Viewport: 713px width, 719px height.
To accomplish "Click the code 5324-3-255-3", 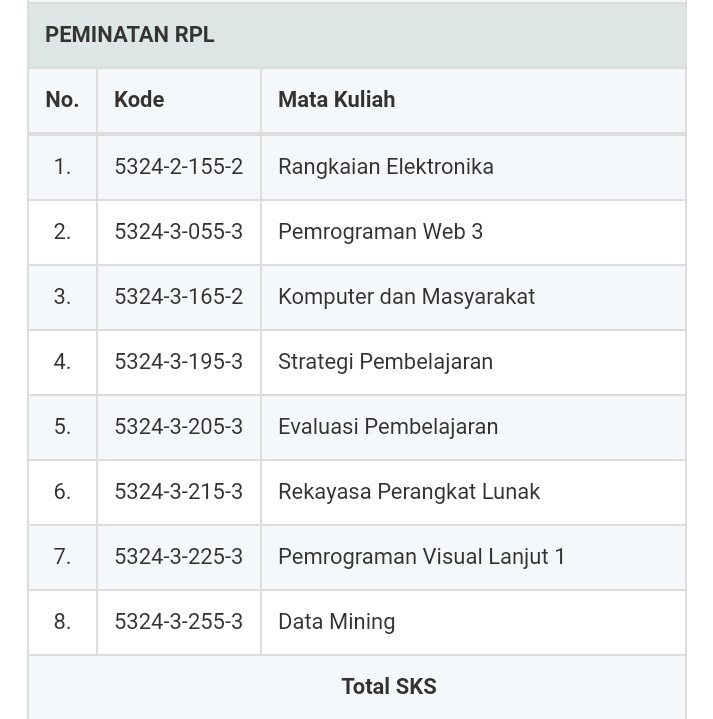I will pos(178,622).
